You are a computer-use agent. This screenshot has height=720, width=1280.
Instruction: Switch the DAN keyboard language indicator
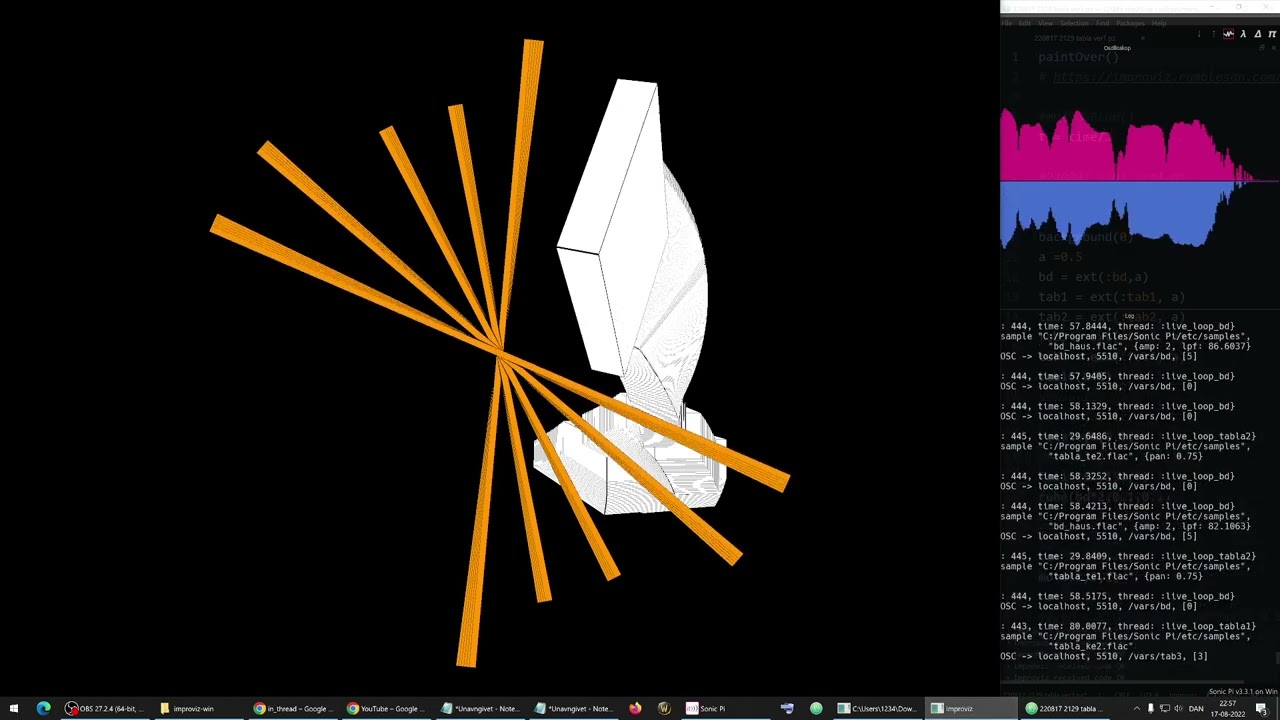point(1196,709)
